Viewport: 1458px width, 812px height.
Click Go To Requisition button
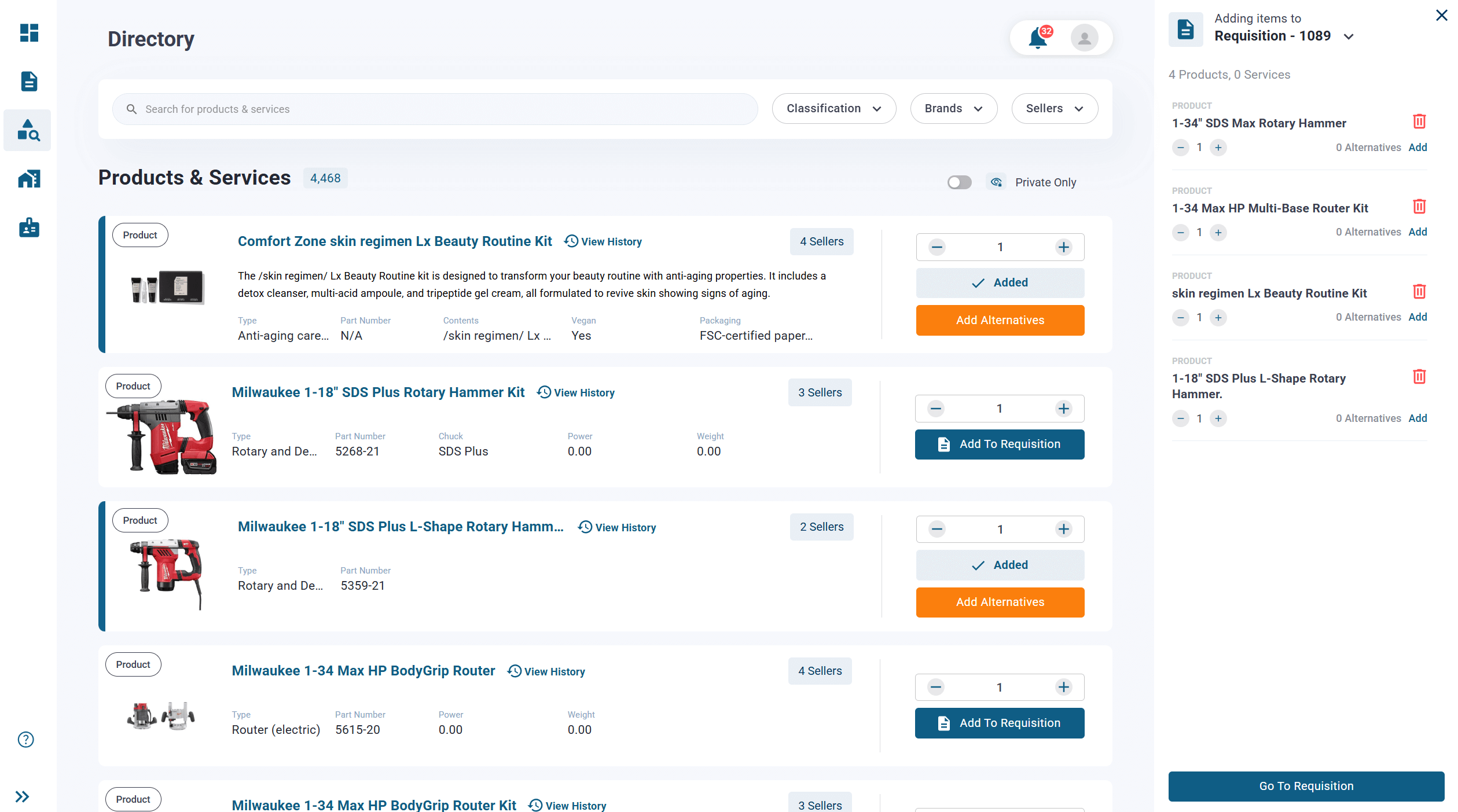tap(1305, 786)
